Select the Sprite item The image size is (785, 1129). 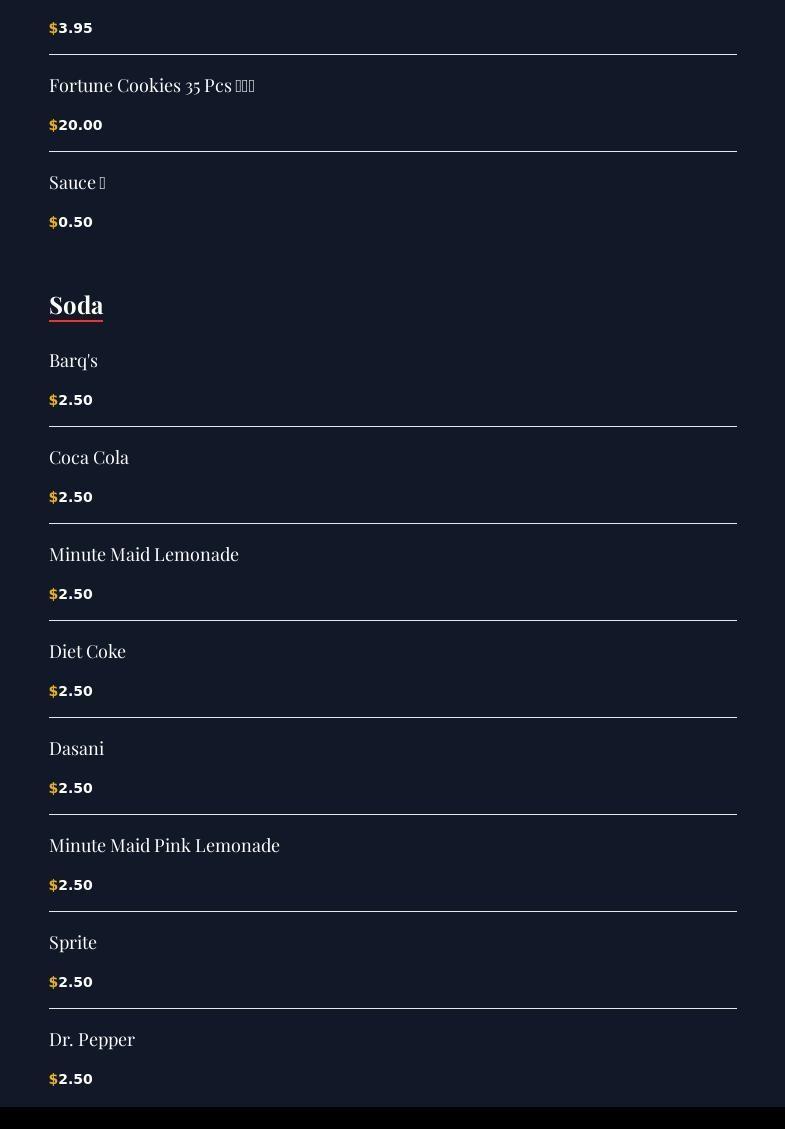[x=73, y=943]
